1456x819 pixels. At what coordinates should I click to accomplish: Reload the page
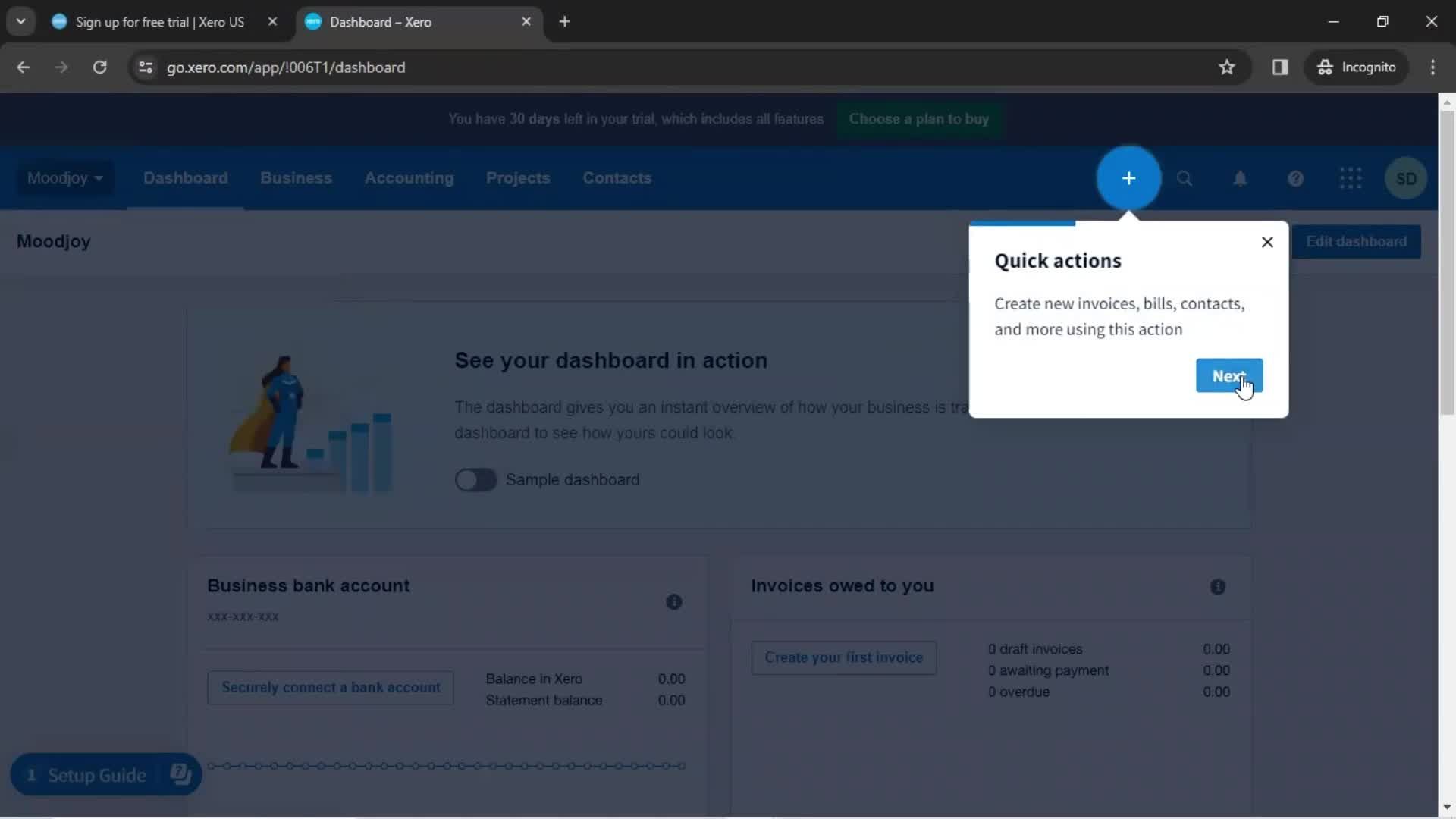(x=99, y=67)
